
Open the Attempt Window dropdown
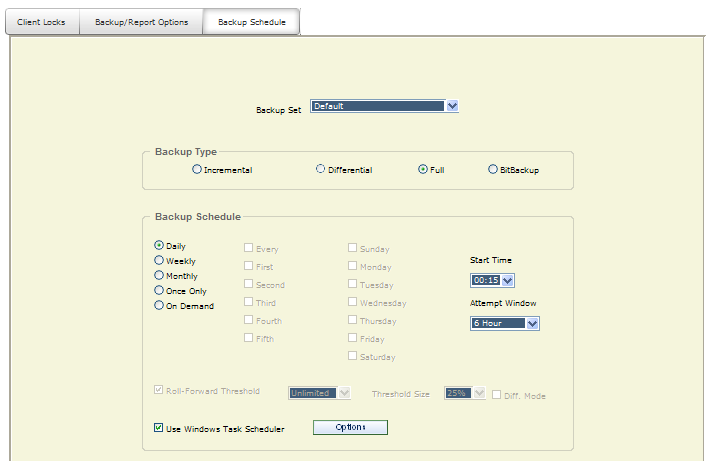[505, 323]
